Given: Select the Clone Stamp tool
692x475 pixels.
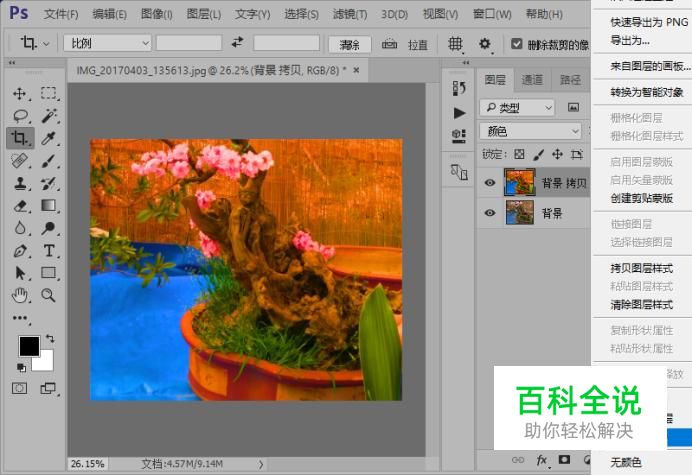Looking at the screenshot, I should pyautogui.click(x=20, y=183).
